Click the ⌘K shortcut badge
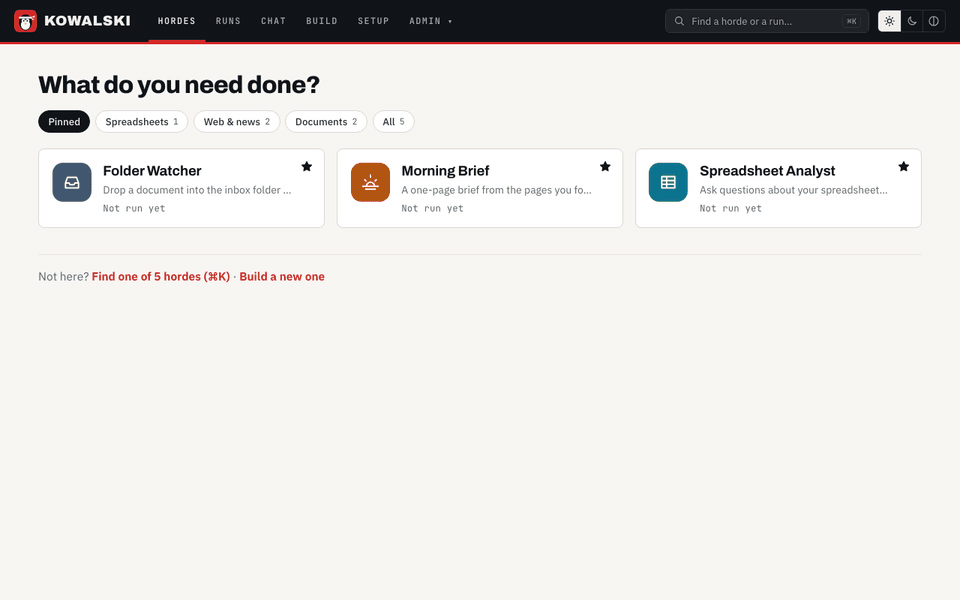The height and width of the screenshot is (600, 960). (x=851, y=21)
